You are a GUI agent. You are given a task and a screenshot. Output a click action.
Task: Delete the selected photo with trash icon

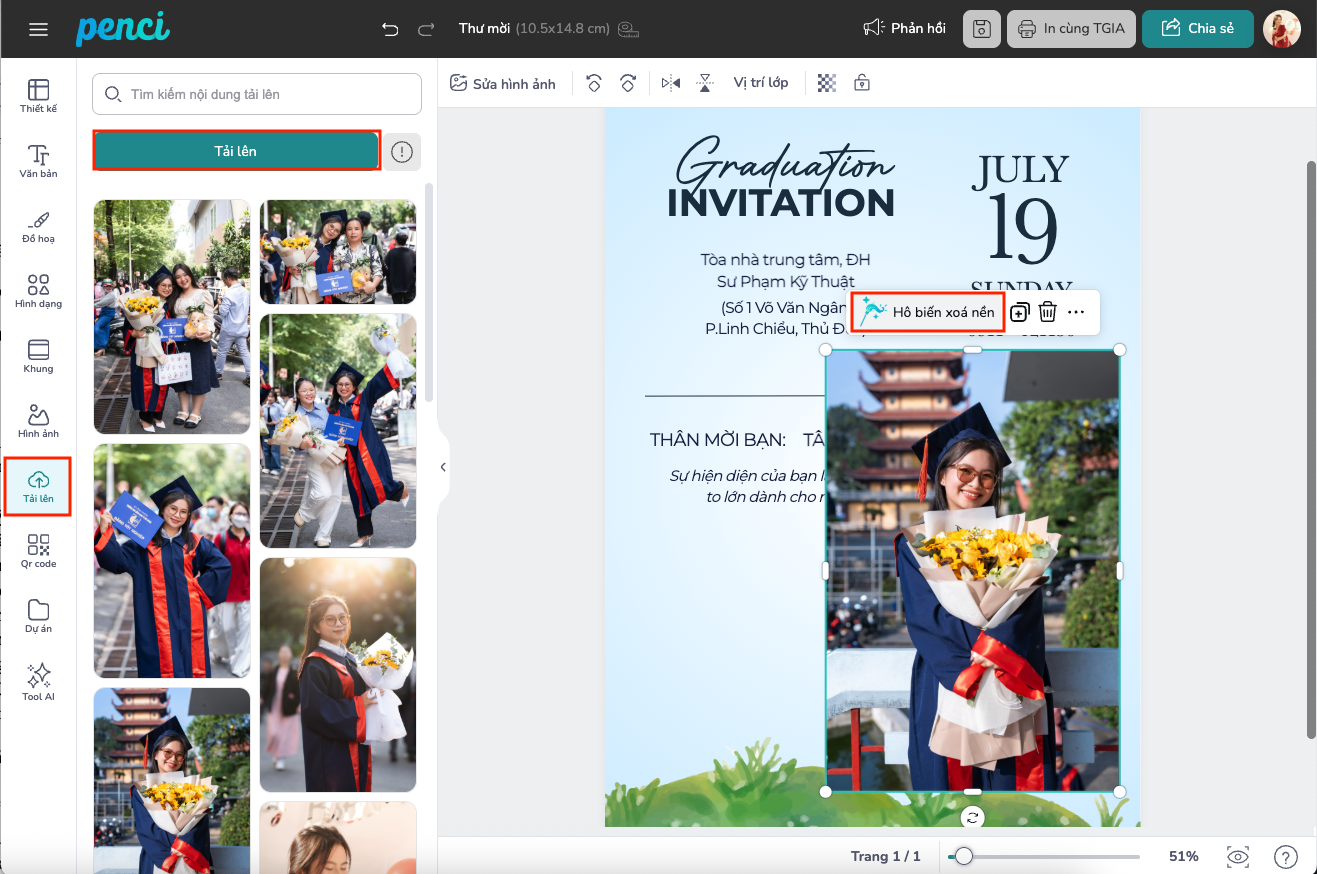[1047, 312]
